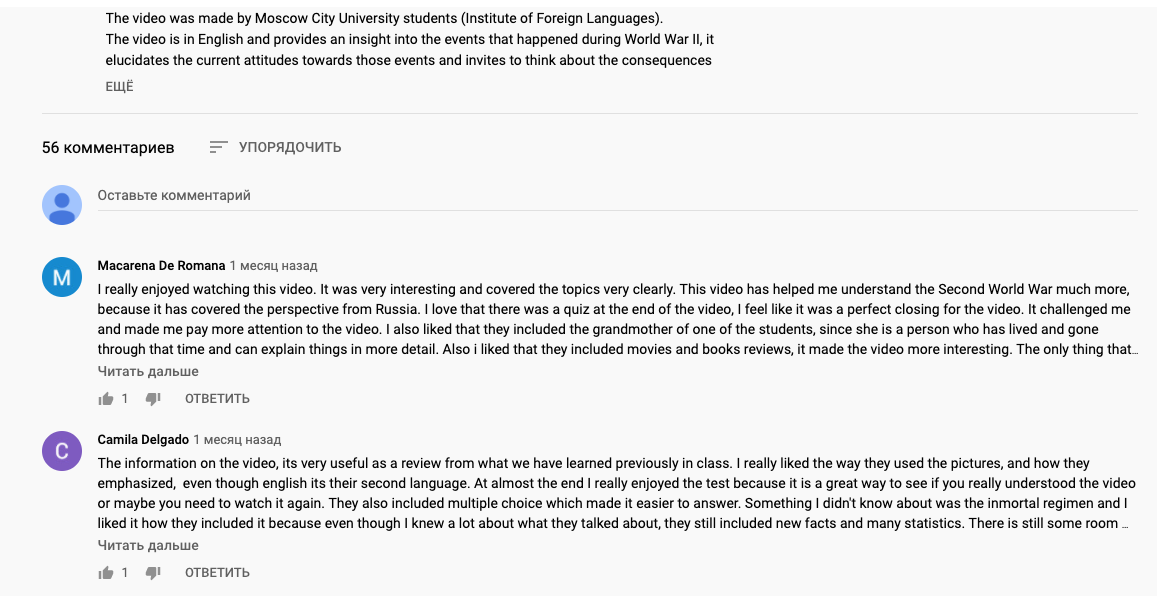Dislike Camila Delgado's comment
1157x596 pixels.
tap(153, 573)
